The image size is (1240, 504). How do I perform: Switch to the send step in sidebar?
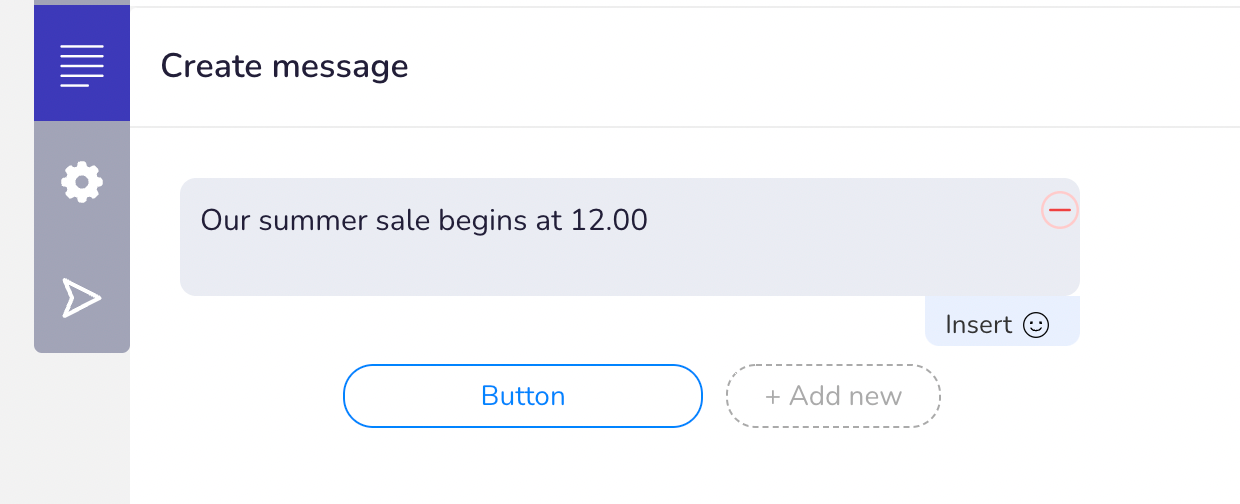click(82, 298)
